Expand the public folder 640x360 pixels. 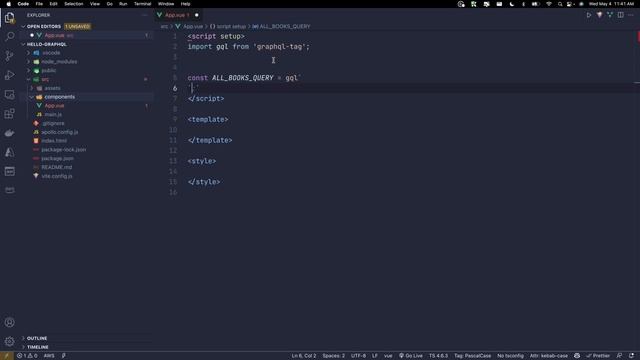[x=48, y=71]
